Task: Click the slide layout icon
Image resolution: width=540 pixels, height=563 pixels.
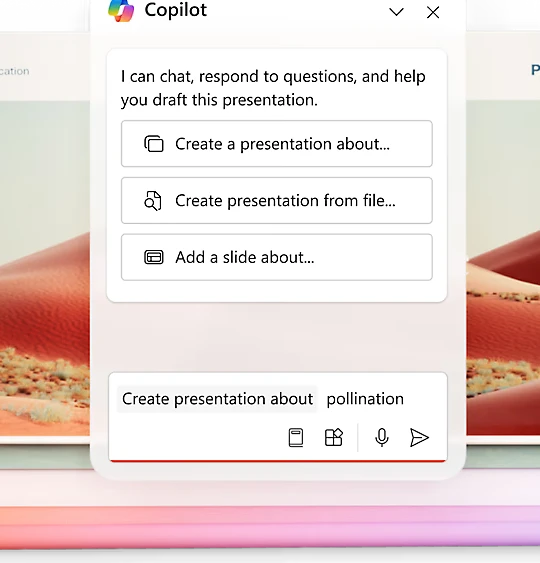Action: point(154,257)
